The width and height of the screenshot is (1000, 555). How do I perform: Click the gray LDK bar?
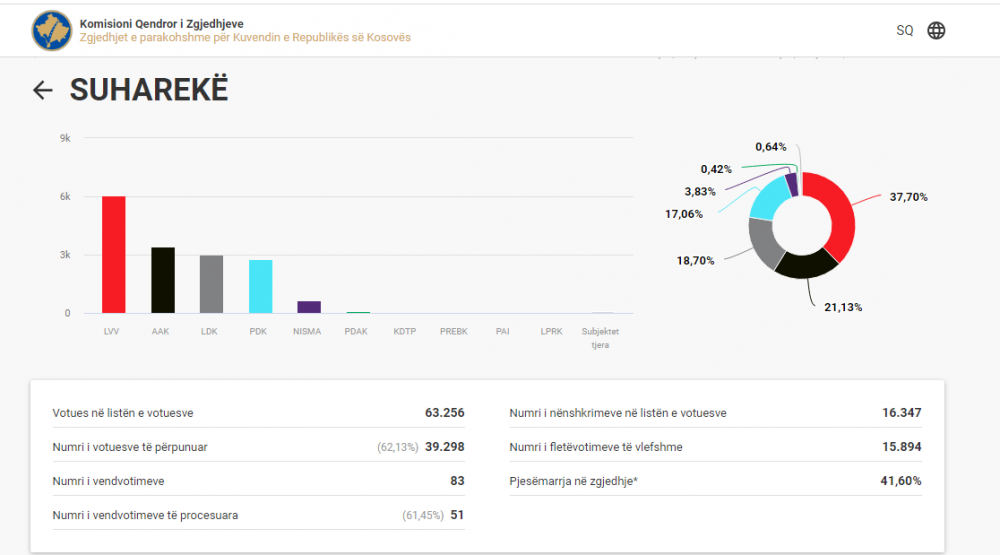tap(211, 284)
